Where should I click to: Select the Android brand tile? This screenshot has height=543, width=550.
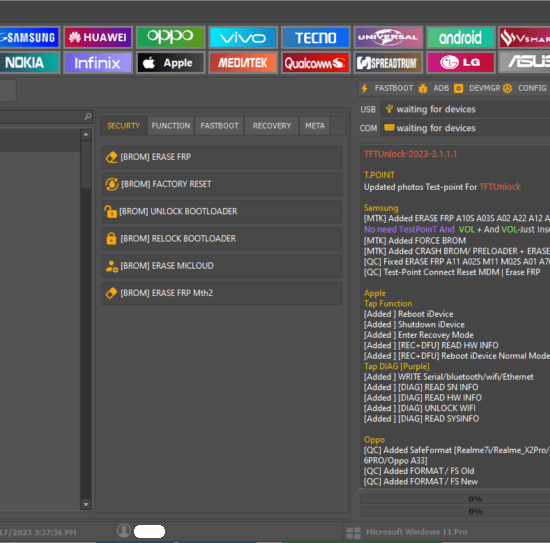click(x=461, y=37)
